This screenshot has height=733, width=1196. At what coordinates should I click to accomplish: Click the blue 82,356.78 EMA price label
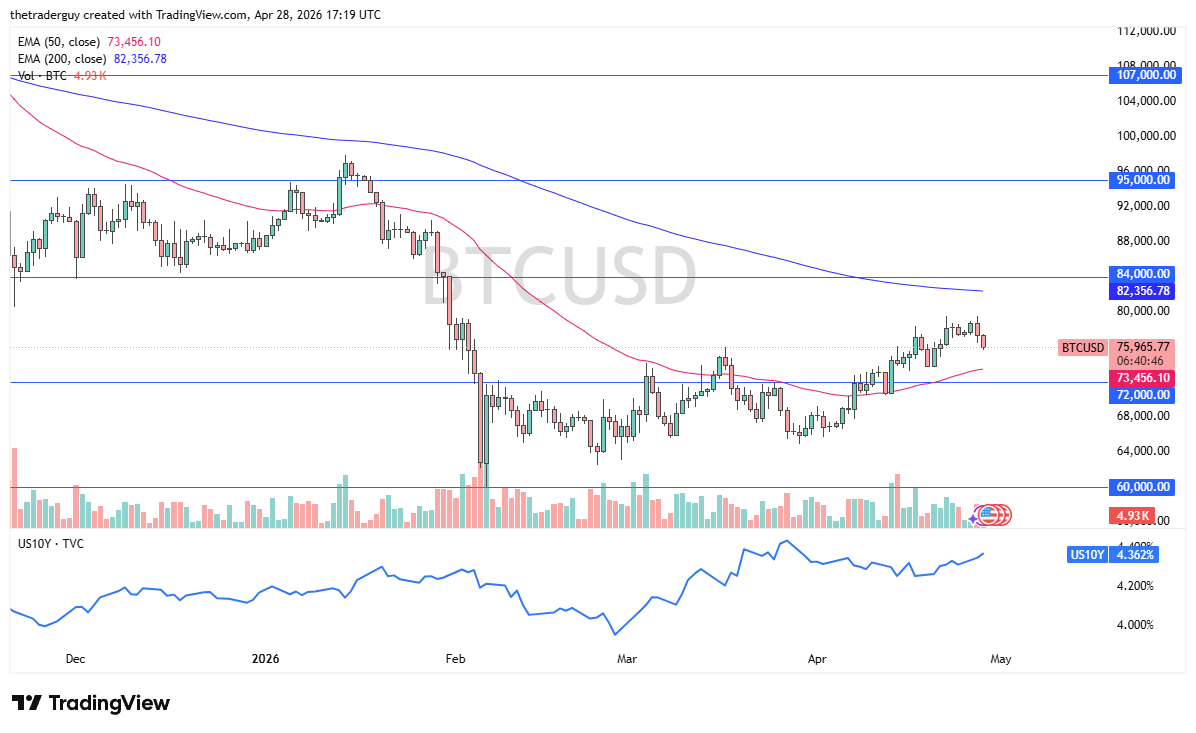pyautogui.click(x=1146, y=291)
